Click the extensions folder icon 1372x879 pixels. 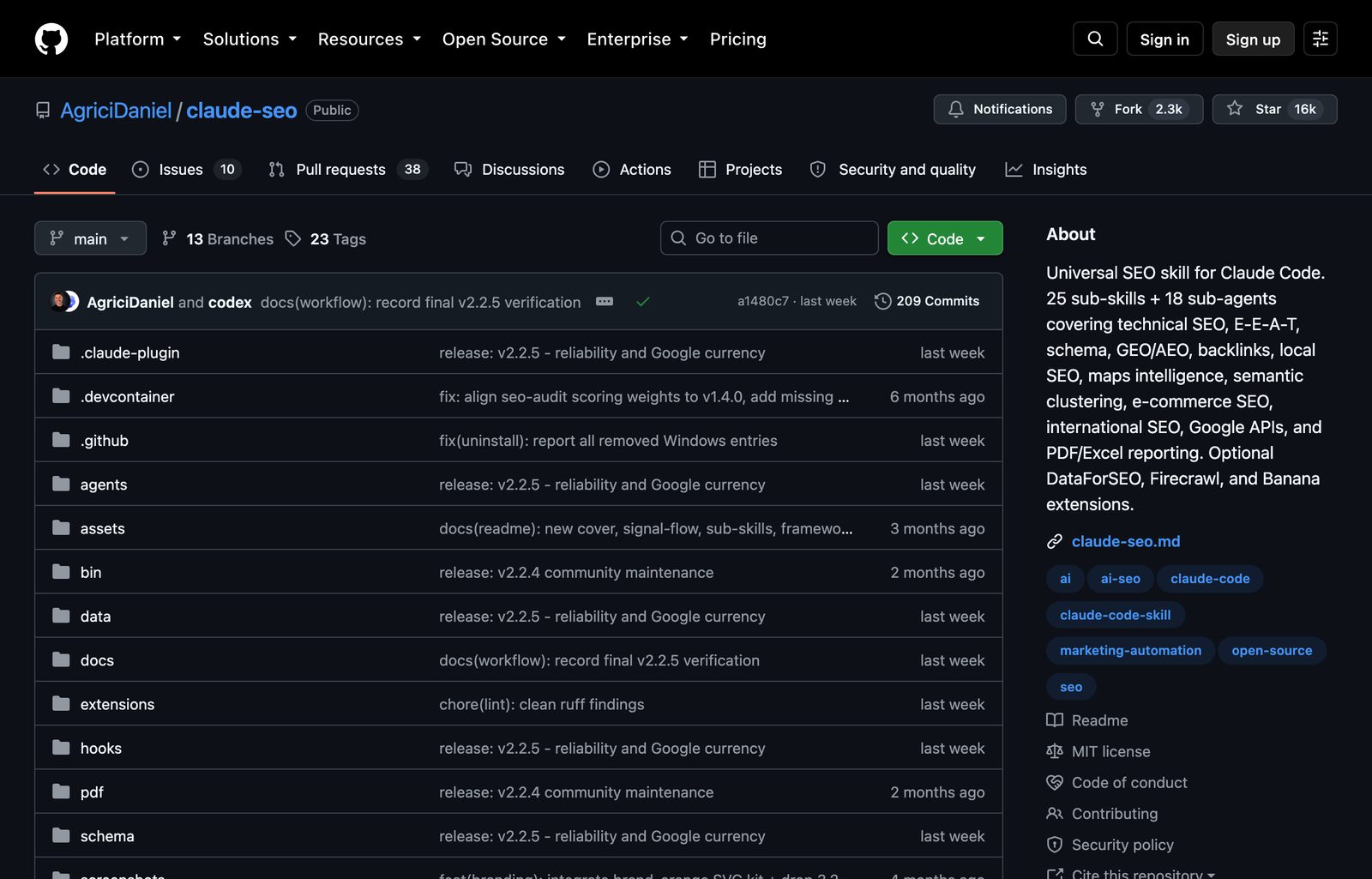(x=61, y=704)
